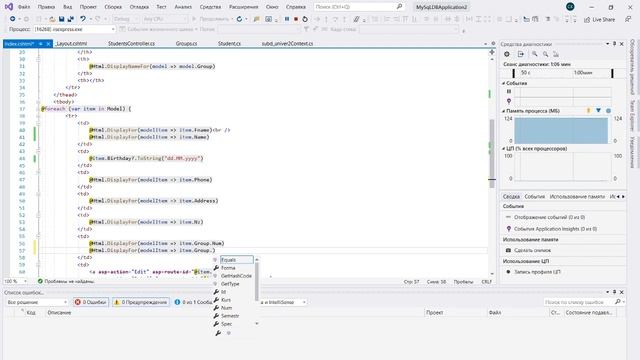Image resolution: width=640 pixels, height=360 pixels.
Task: Click the undo arrow icon
Action: [x=83, y=19]
